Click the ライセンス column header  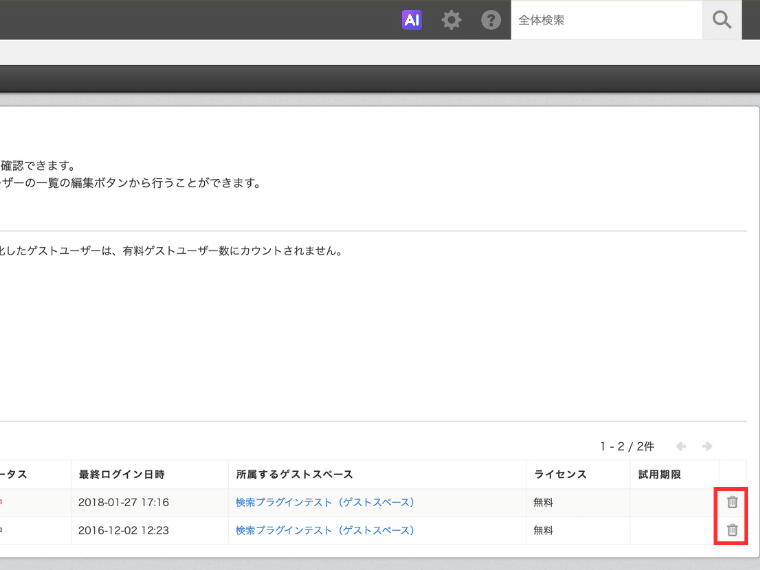pos(578,474)
